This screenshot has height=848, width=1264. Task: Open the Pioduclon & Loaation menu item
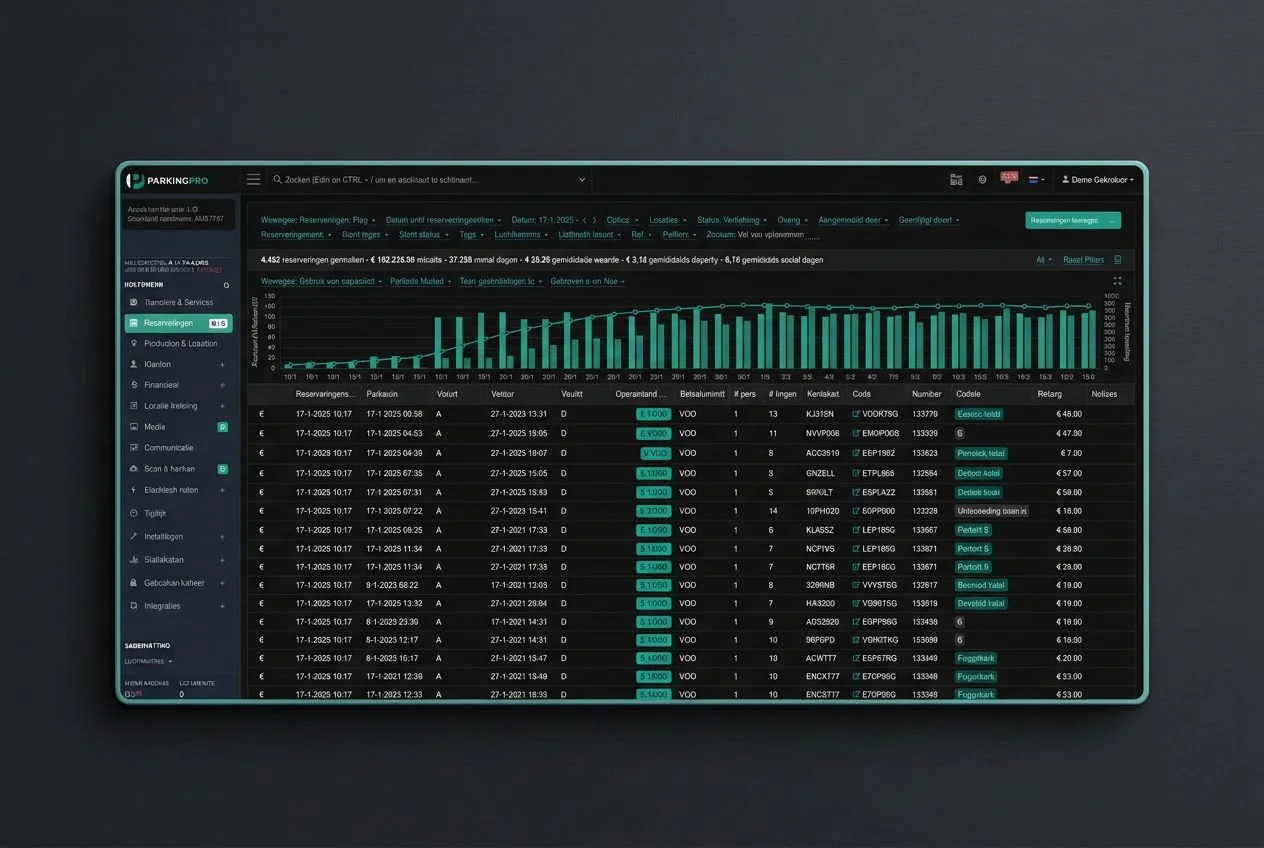pos(179,343)
